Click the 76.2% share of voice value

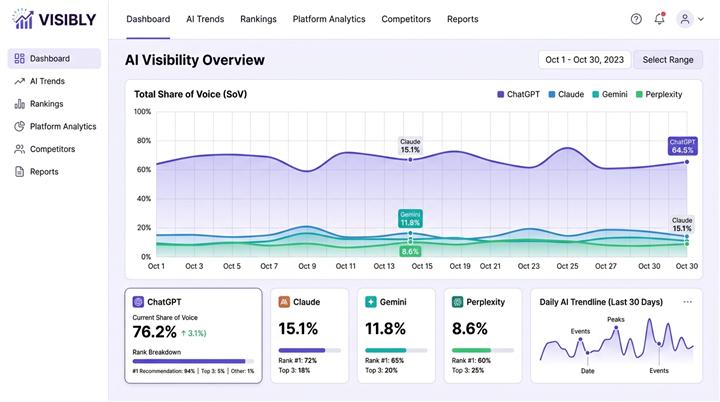tap(155, 332)
